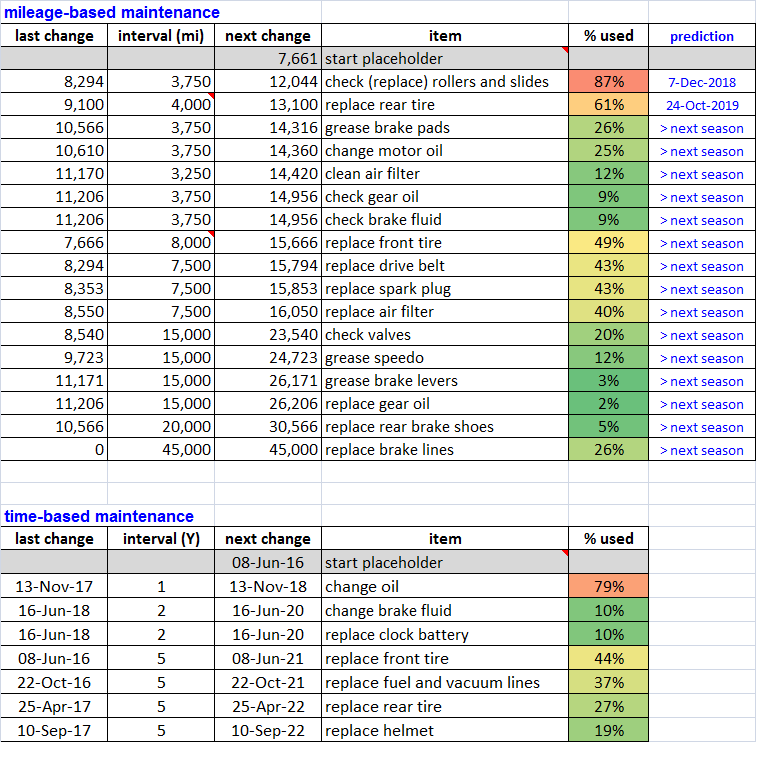Click the 23,540 next change cell
Screen dimensions: 768x758
click(268, 335)
